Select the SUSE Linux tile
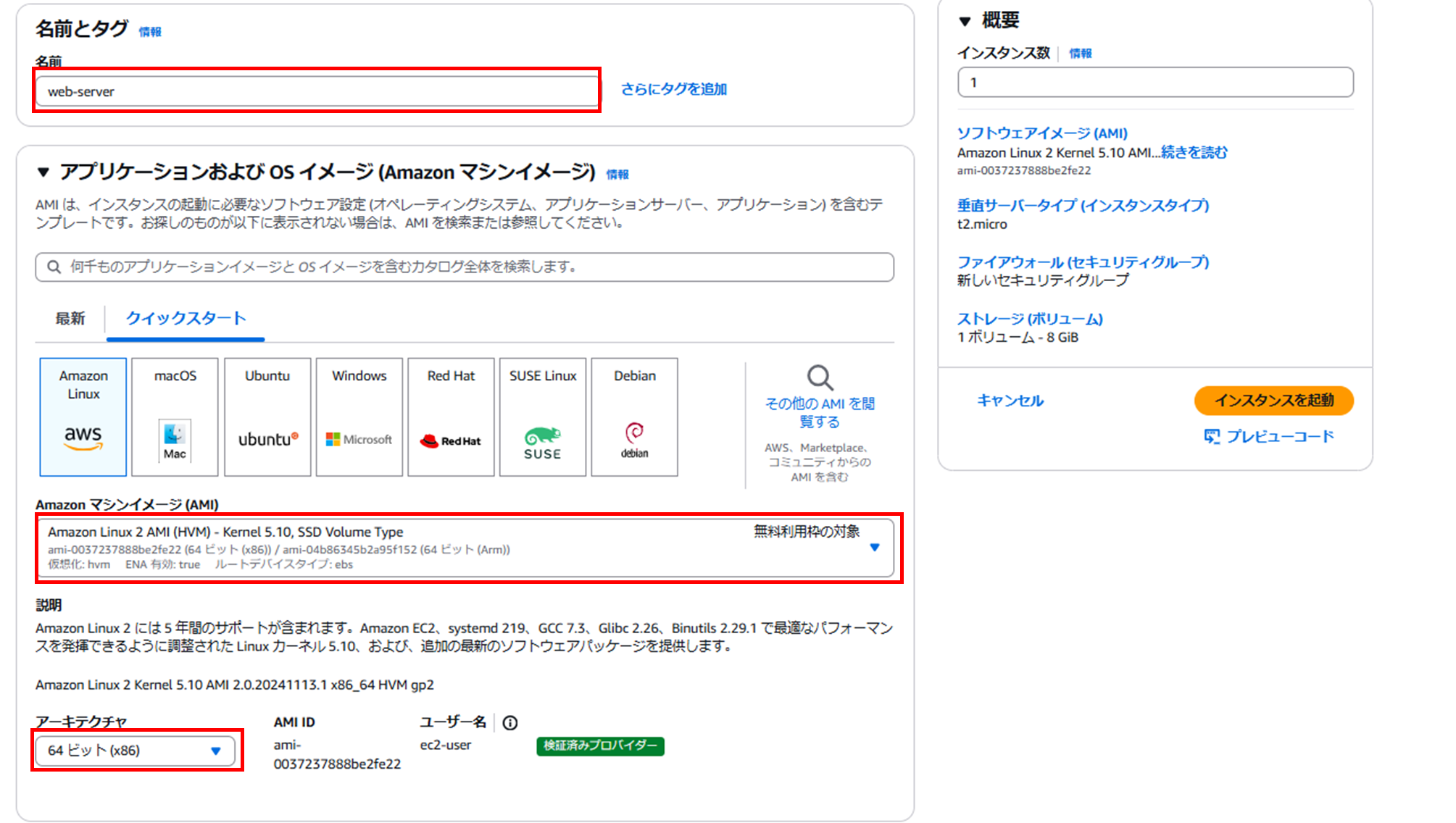This screenshot has width=1456, height=823. [x=543, y=417]
